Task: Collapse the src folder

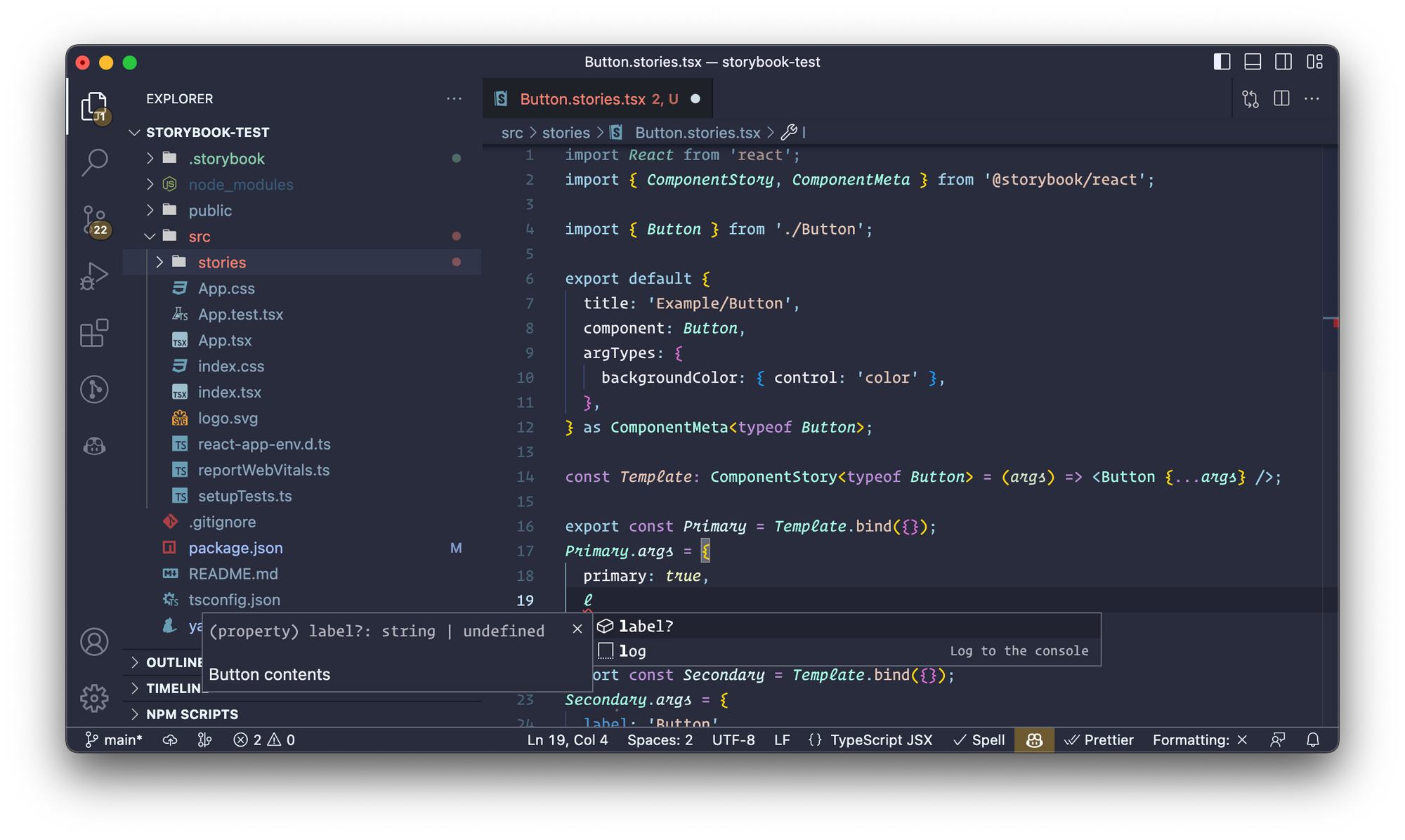Action: click(x=199, y=237)
